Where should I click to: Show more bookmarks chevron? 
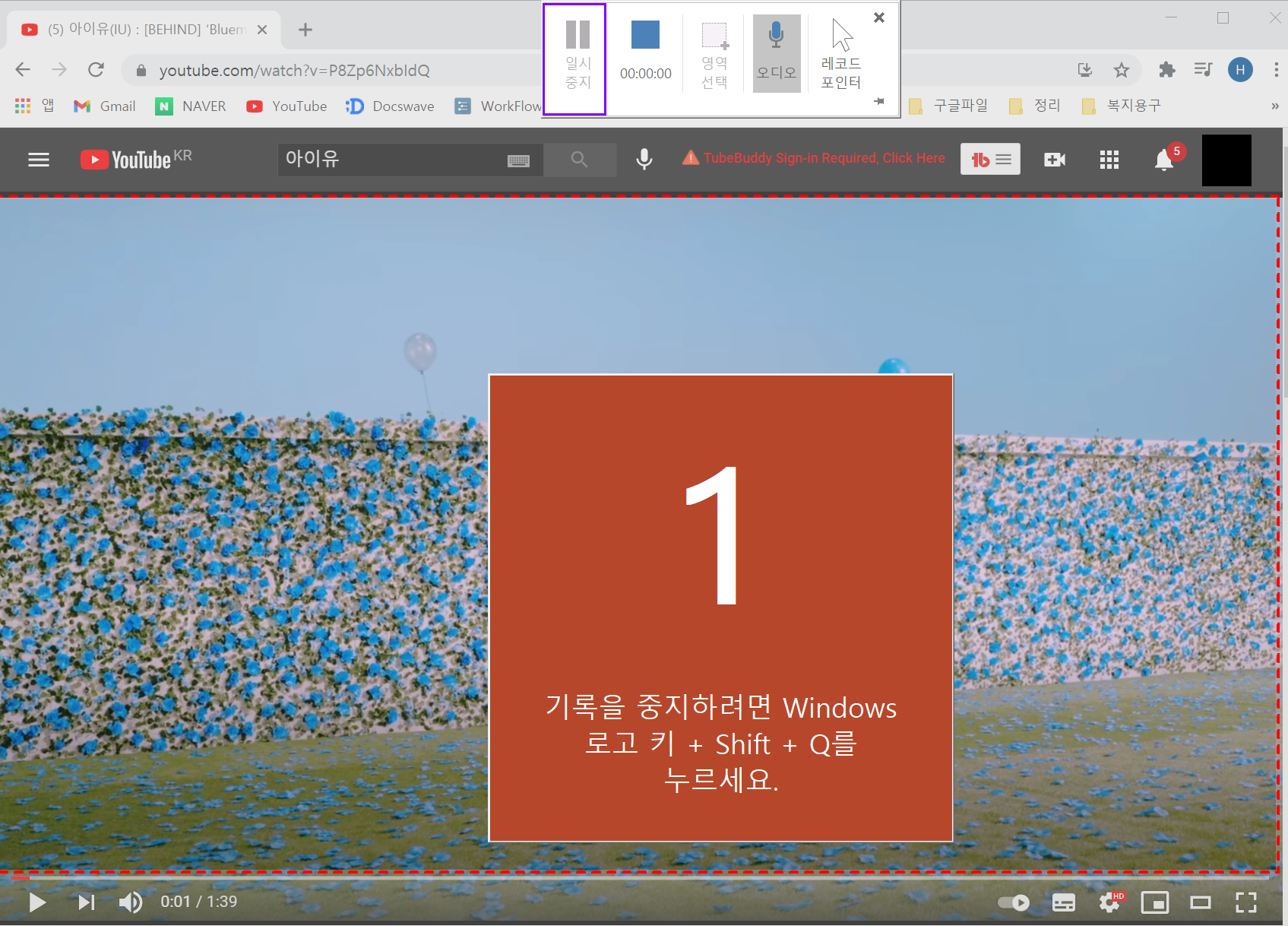coord(1275,106)
